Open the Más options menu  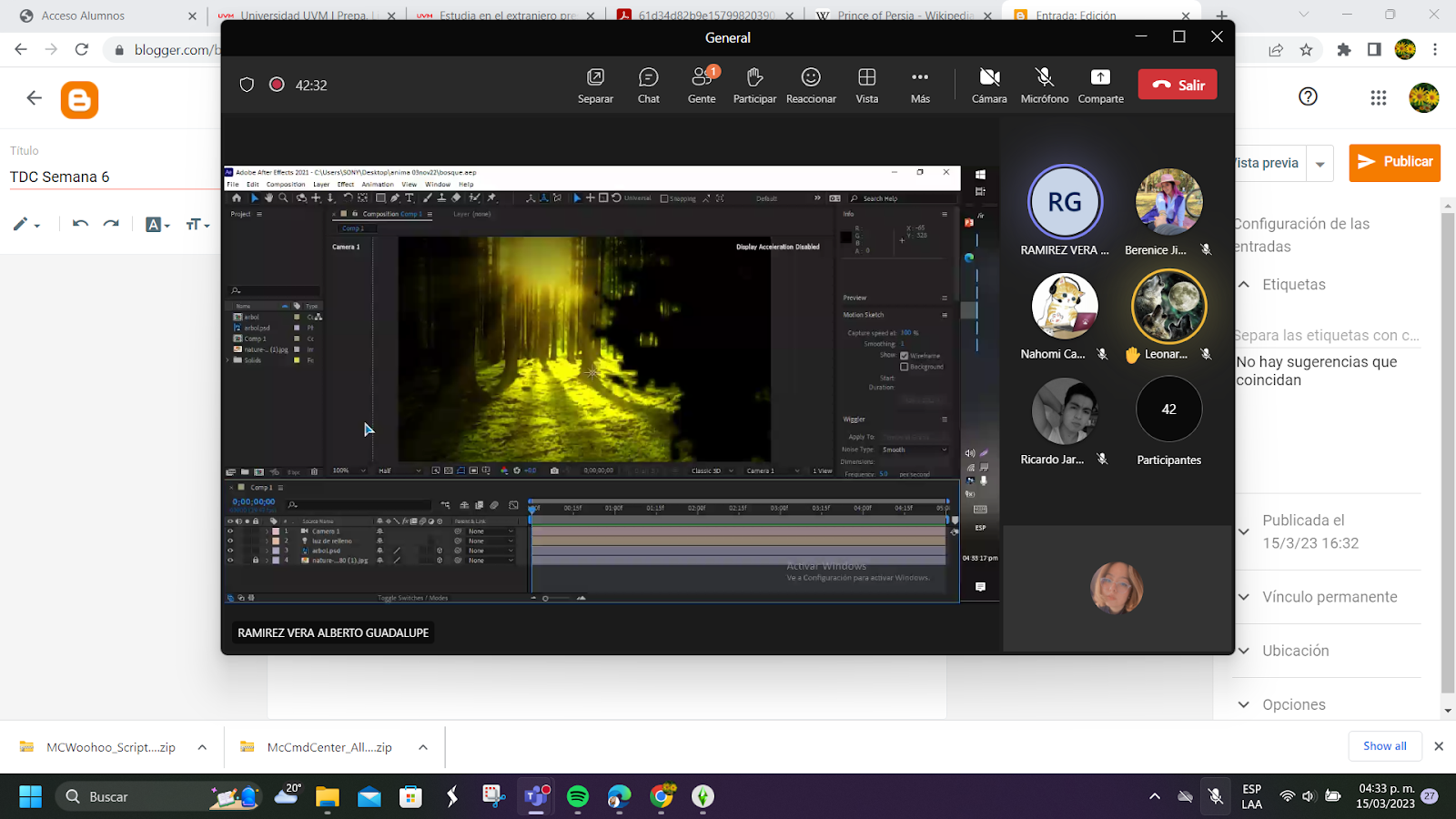[920, 86]
